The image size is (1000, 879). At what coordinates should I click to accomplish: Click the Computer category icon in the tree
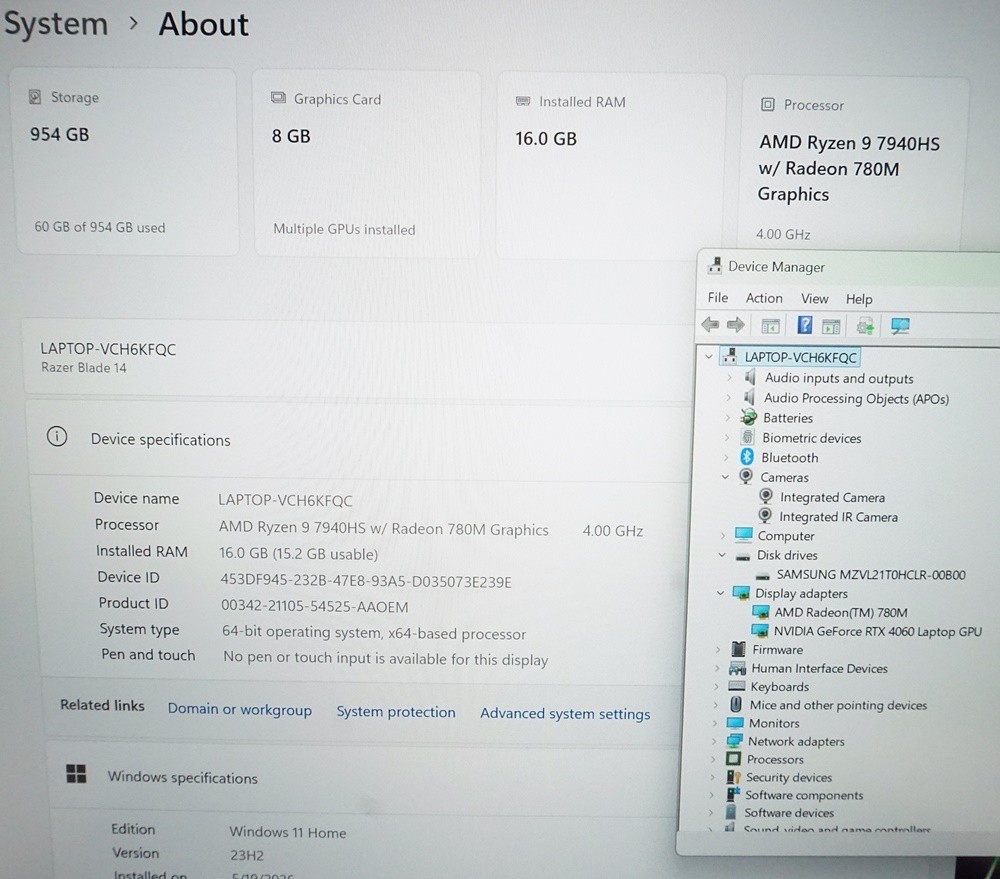point(744,535)
